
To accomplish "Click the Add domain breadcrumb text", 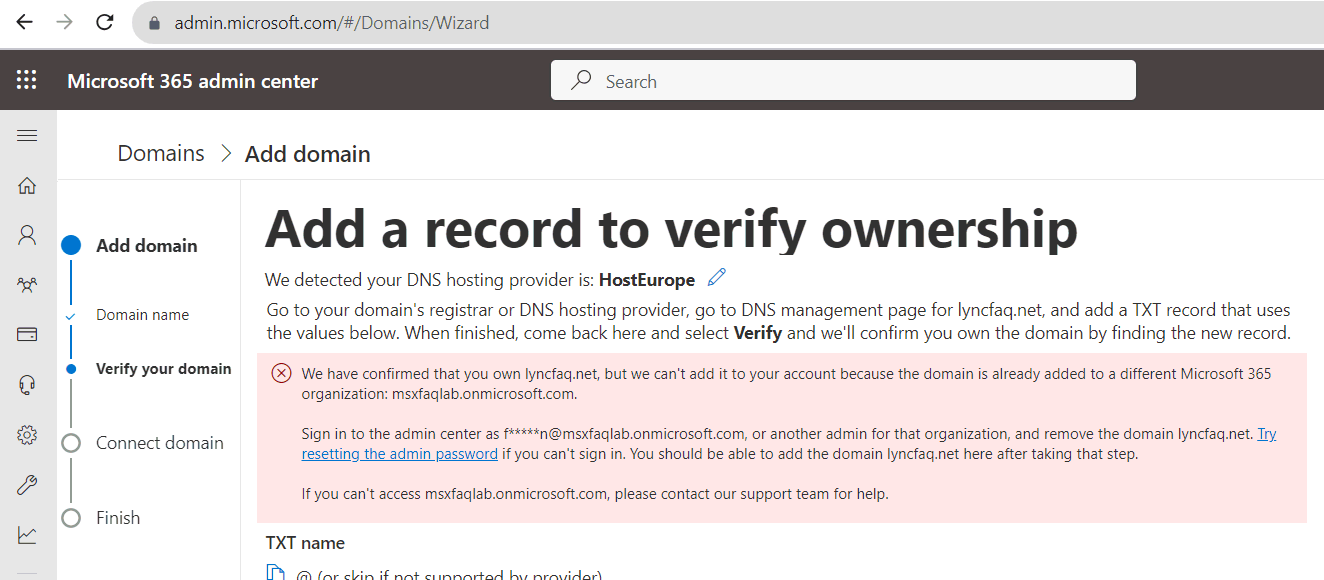I will point(308,154).
